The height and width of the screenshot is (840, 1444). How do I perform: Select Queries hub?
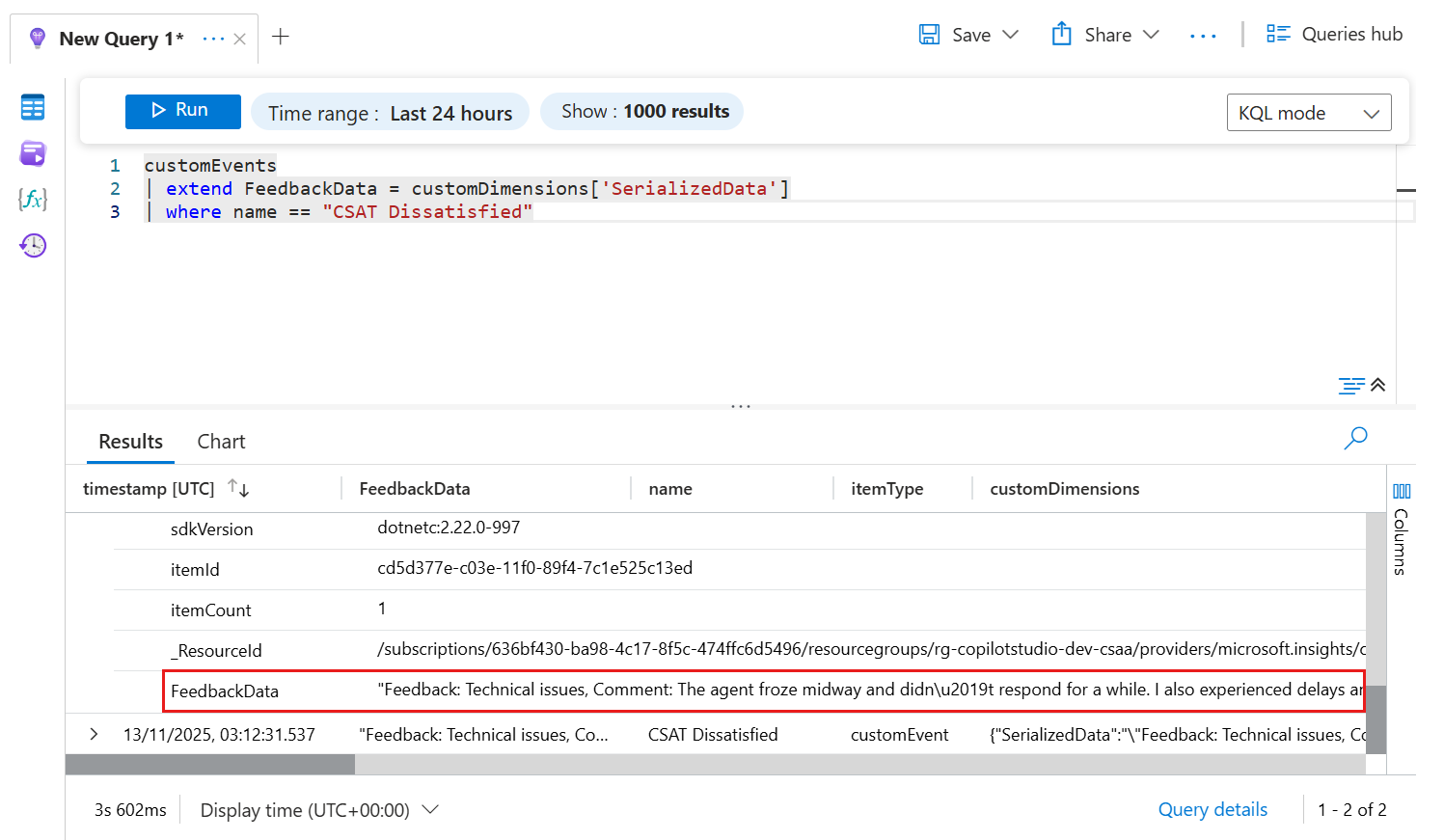[x=1334, y=33]
